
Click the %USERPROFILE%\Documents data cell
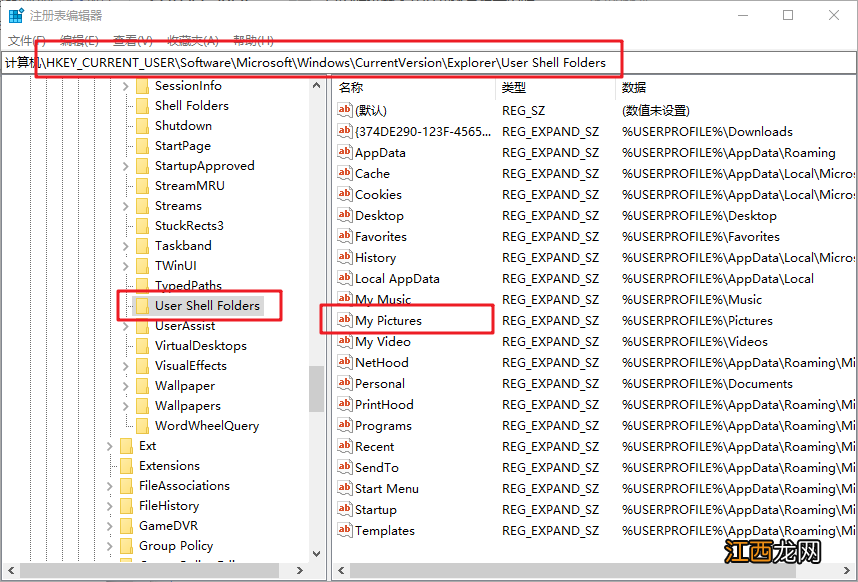click(x=707, y=383)
